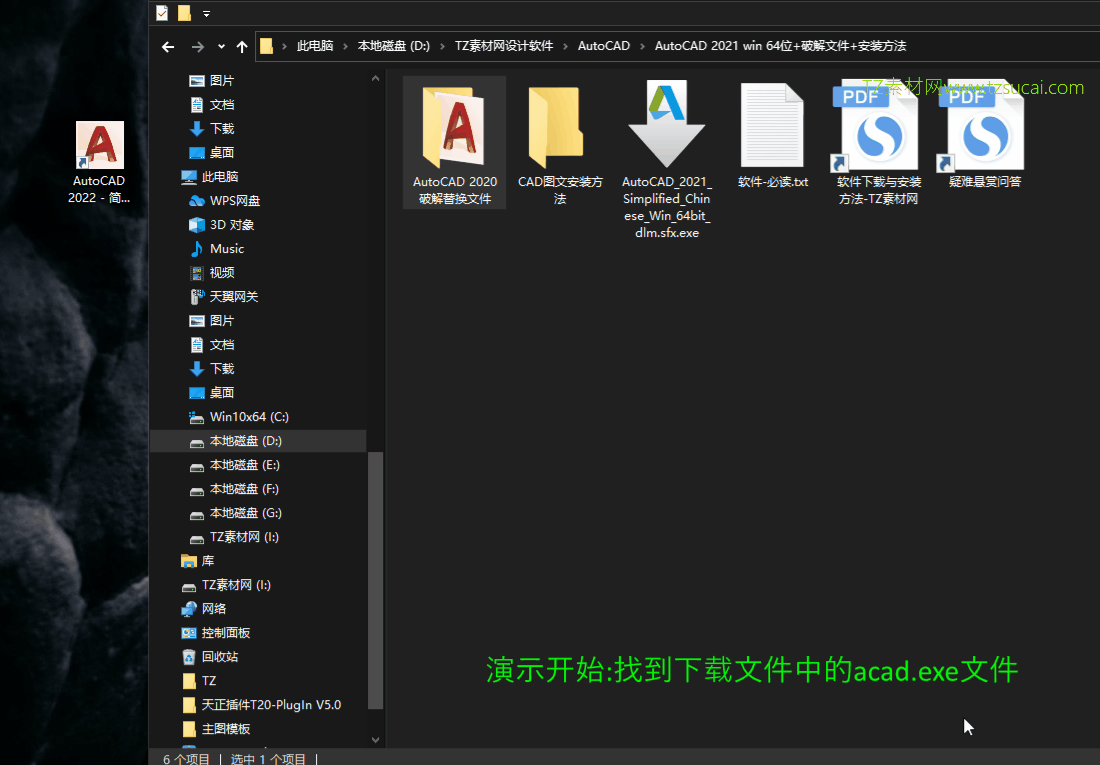Click the 回收站 recycle bin icon
The image size is (1100, 765).
click(189, 657)
